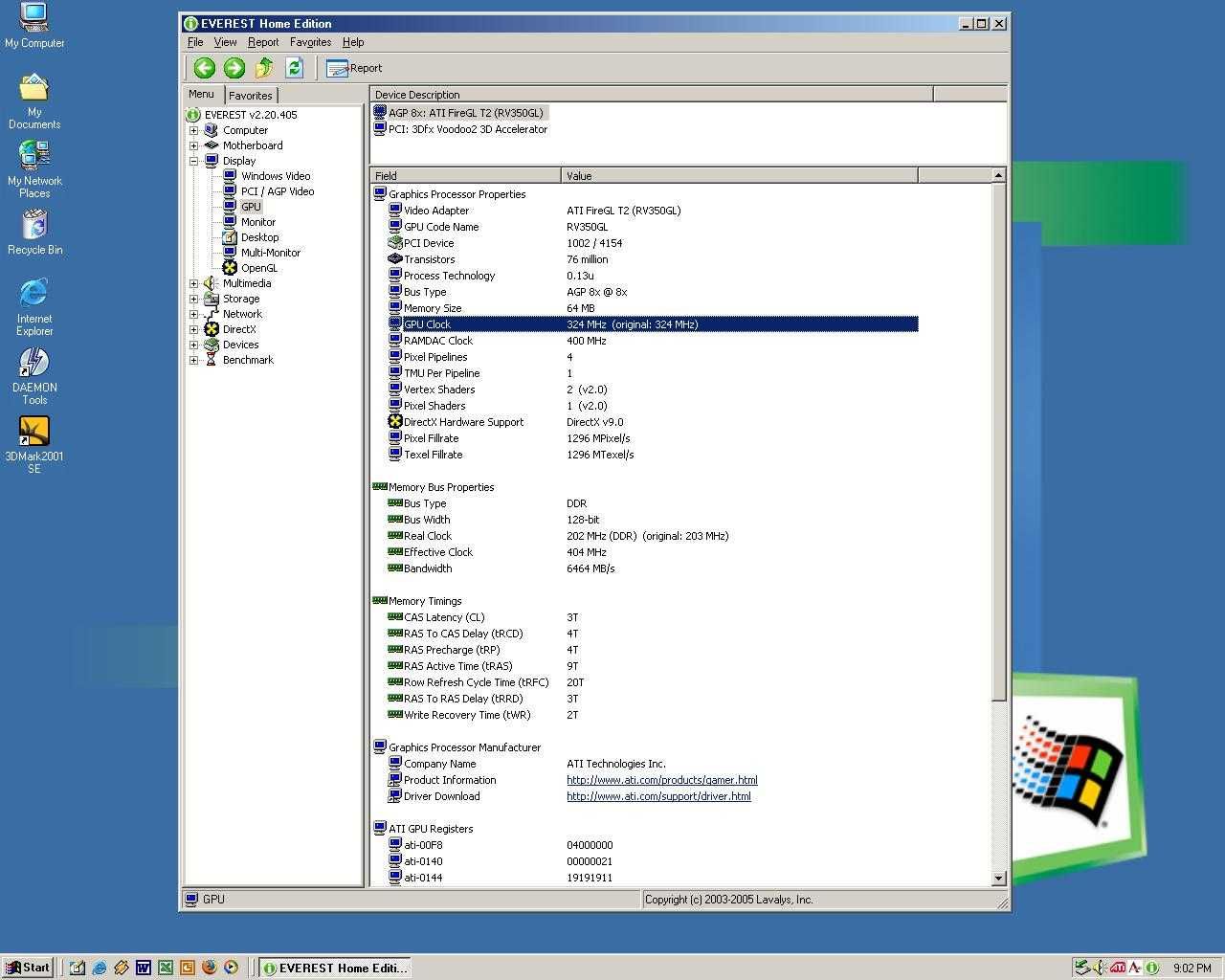
Task: Expand the Benchmark tree node
Action: (x=194, y=360)
